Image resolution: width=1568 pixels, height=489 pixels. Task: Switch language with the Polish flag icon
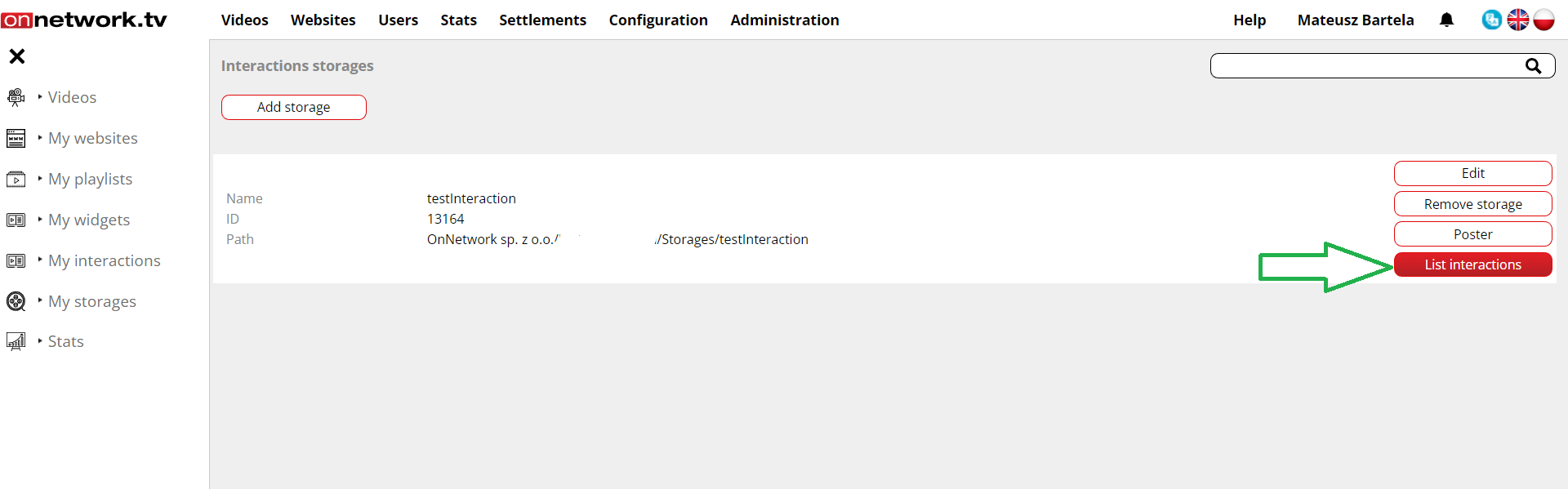[1543, 20]
